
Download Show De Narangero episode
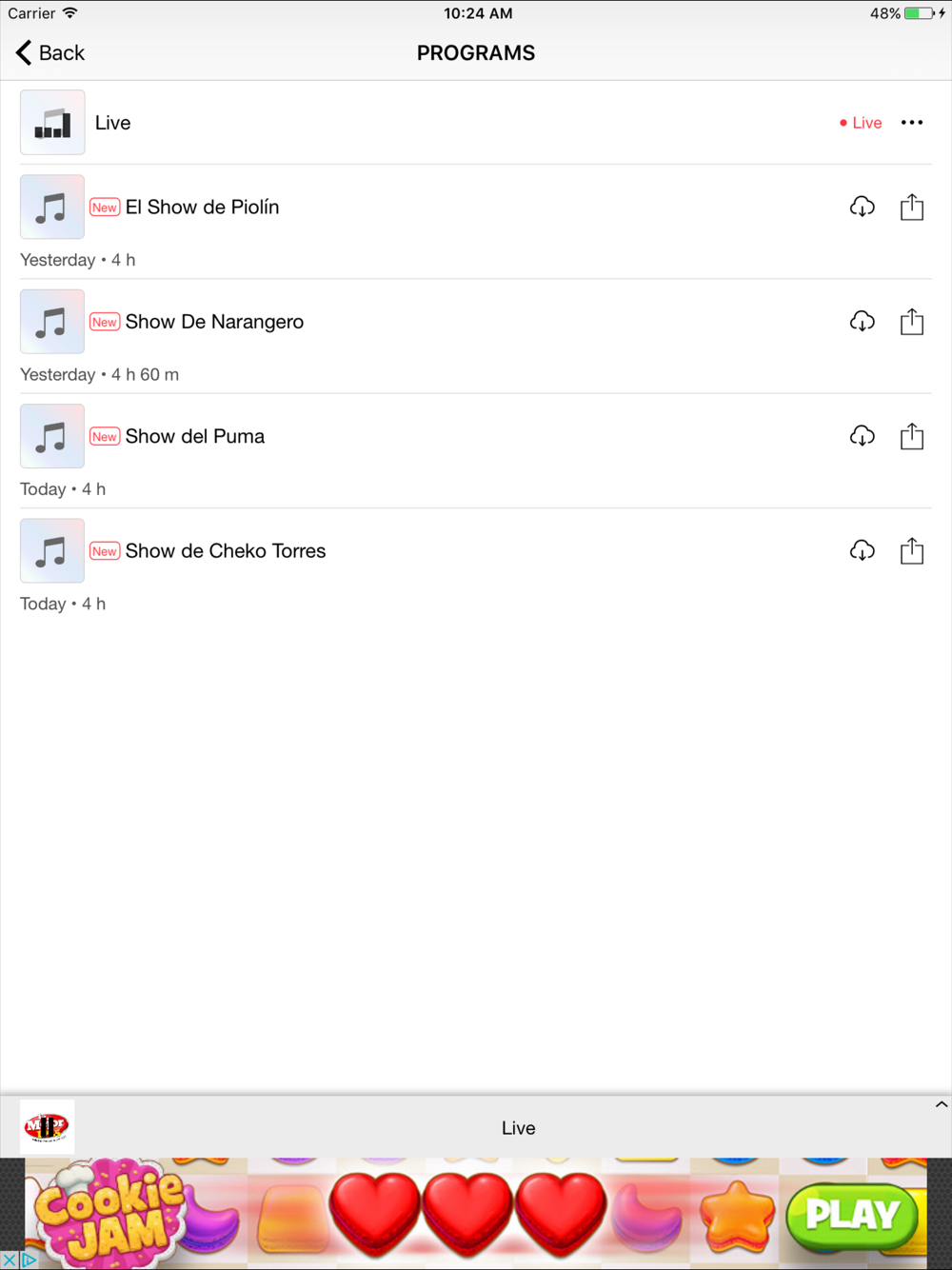pos(862,322)
